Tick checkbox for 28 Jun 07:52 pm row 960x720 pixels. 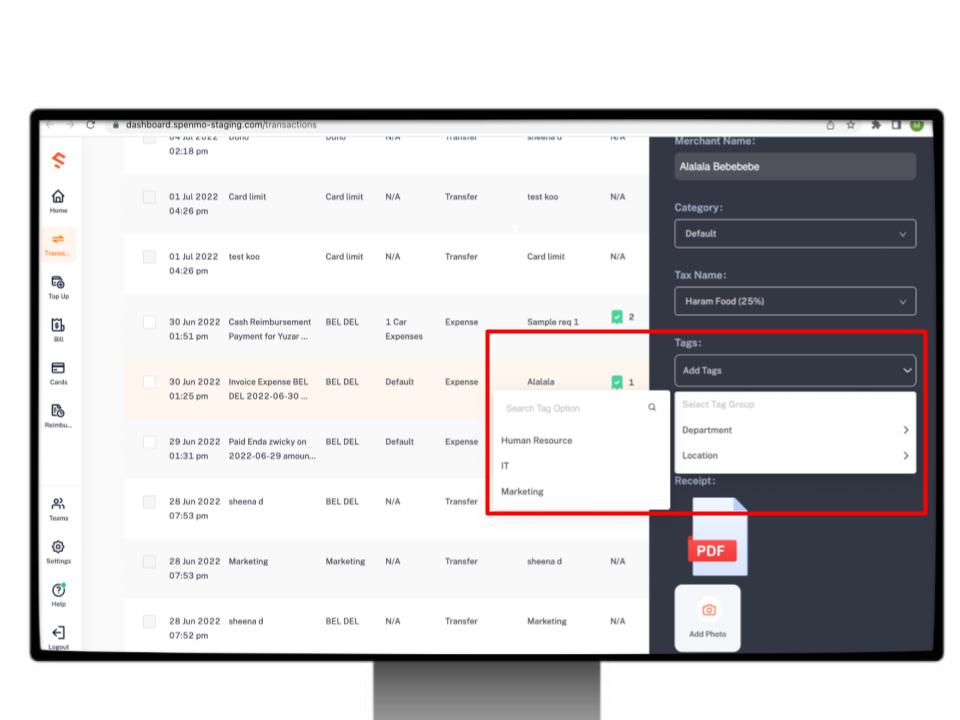tap(149, 621)
